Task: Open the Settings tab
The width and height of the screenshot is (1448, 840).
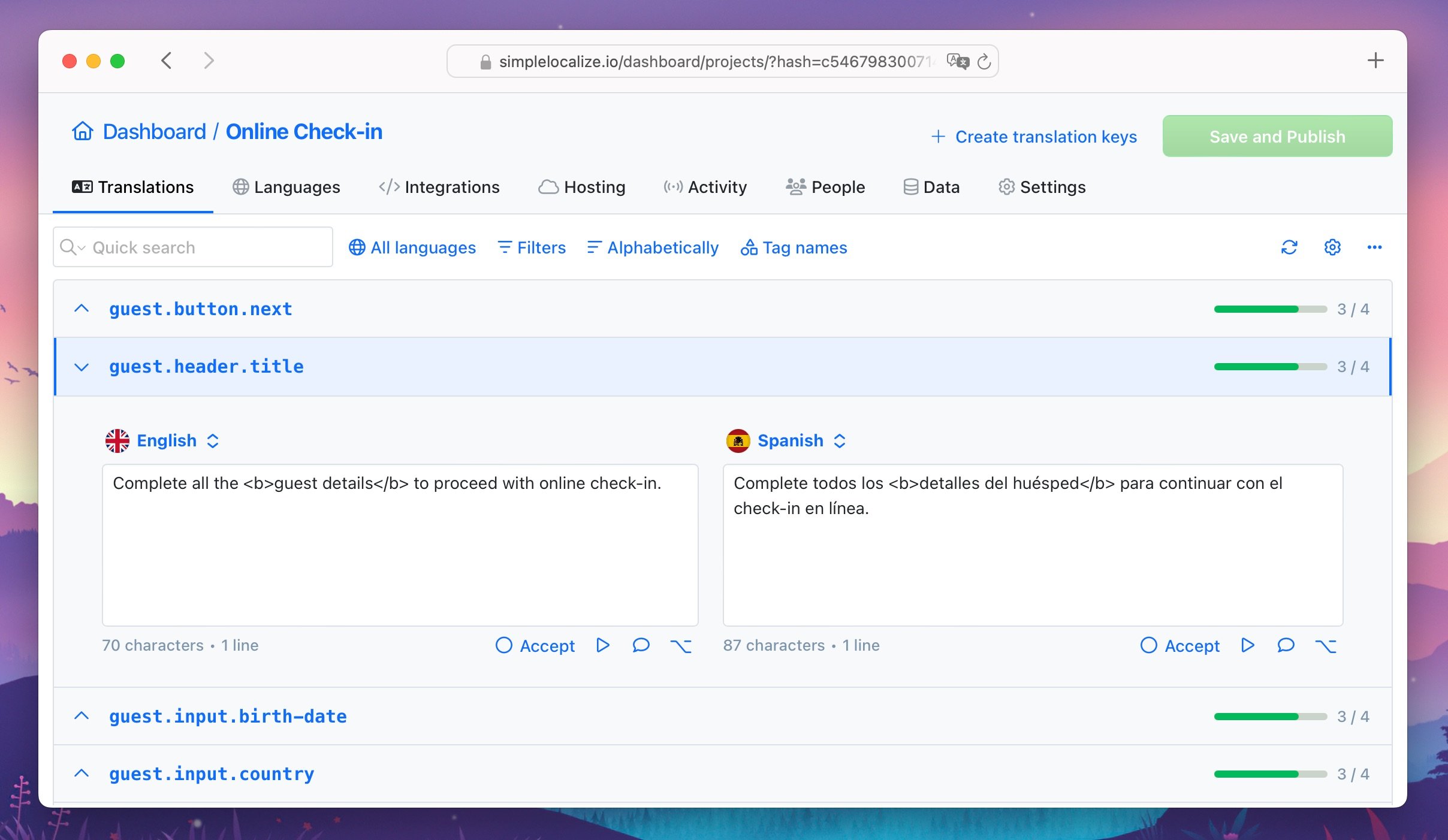Action: [x=1042, y=187]
